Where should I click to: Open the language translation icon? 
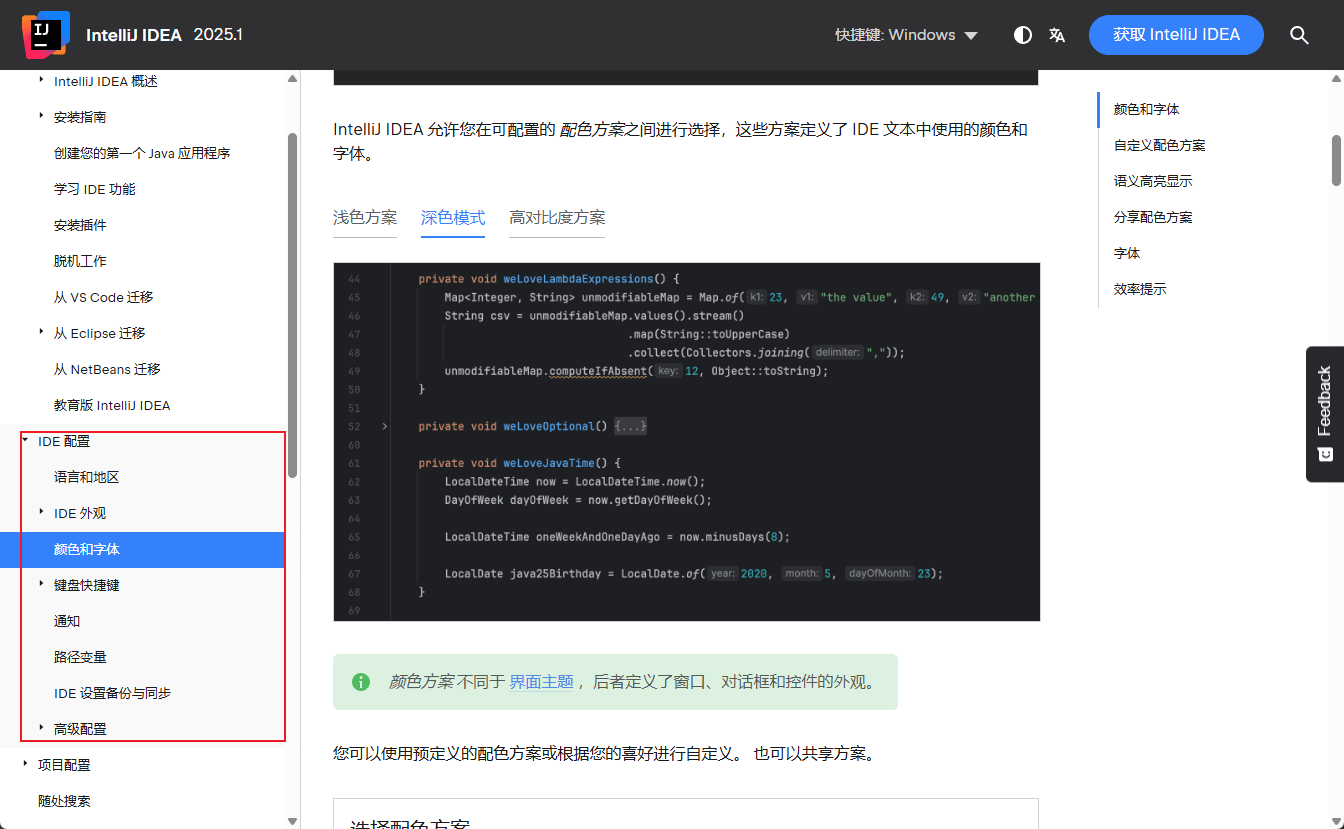point(1057,35)
